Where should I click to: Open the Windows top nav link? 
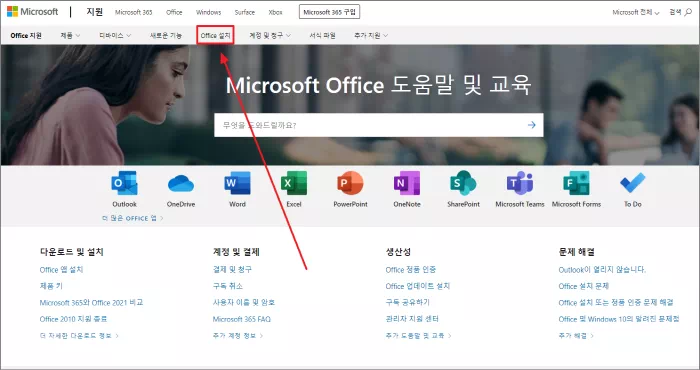click(208, 12)
